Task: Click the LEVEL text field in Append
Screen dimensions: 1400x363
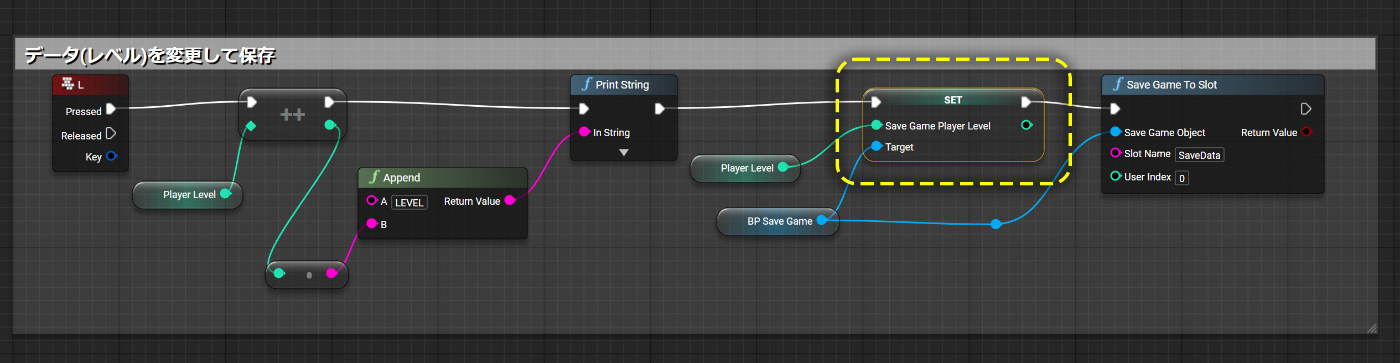Action: click(x=409, y=201)
